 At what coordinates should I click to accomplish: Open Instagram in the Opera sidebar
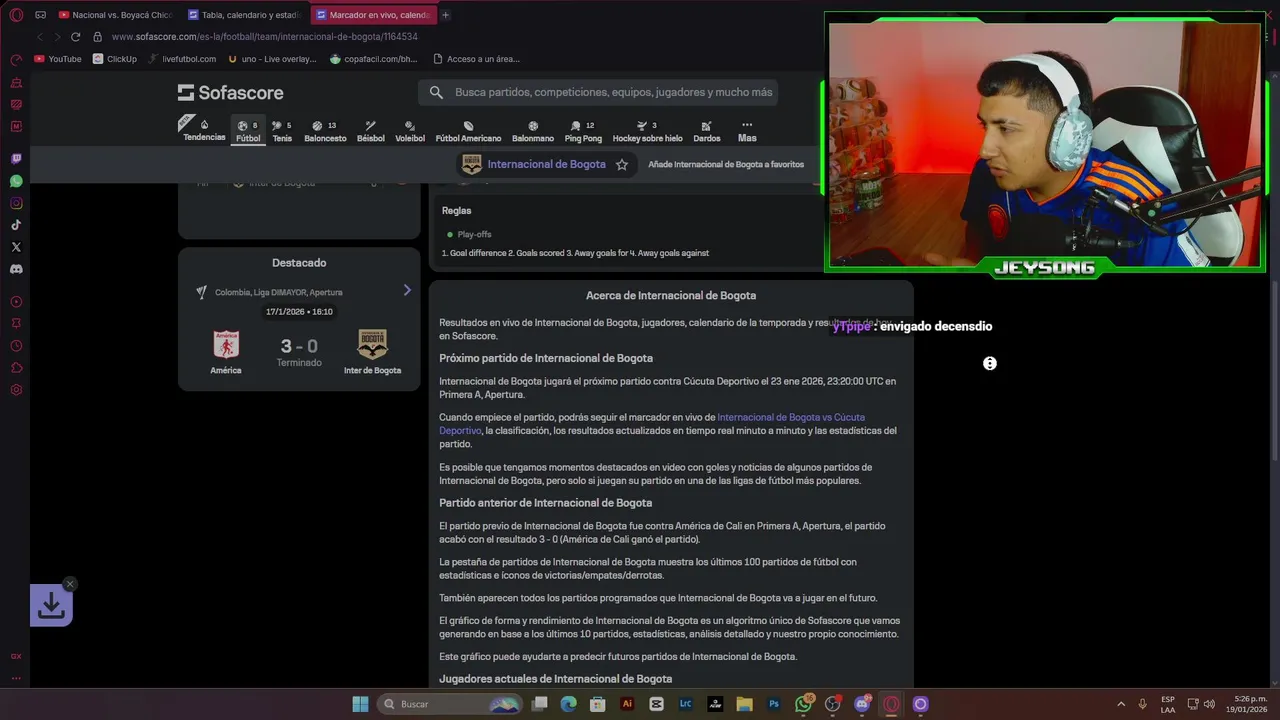coord(16,203)
